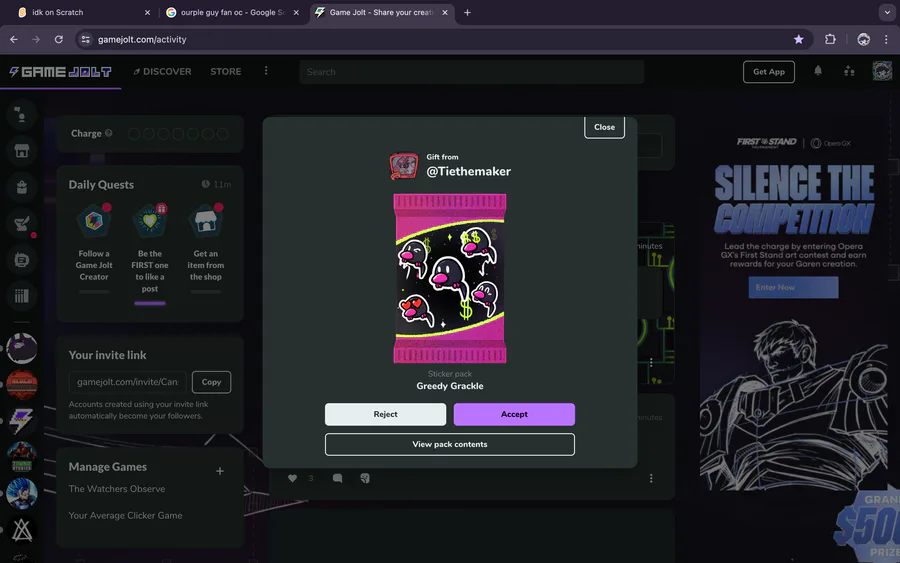Open the top nav more options menu
This screenshot has width=900, height=563.
(266, 71)
